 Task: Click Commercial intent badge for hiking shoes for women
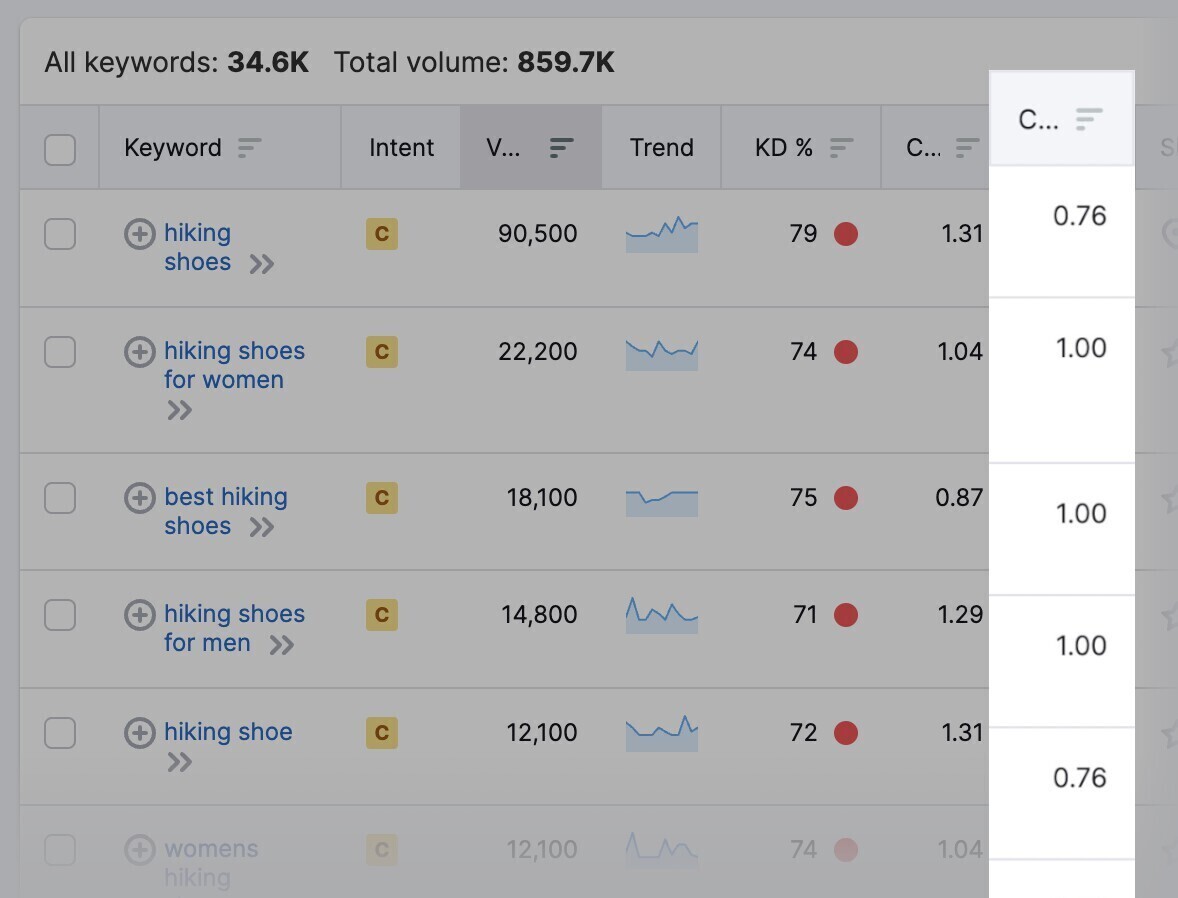(382, 352)
